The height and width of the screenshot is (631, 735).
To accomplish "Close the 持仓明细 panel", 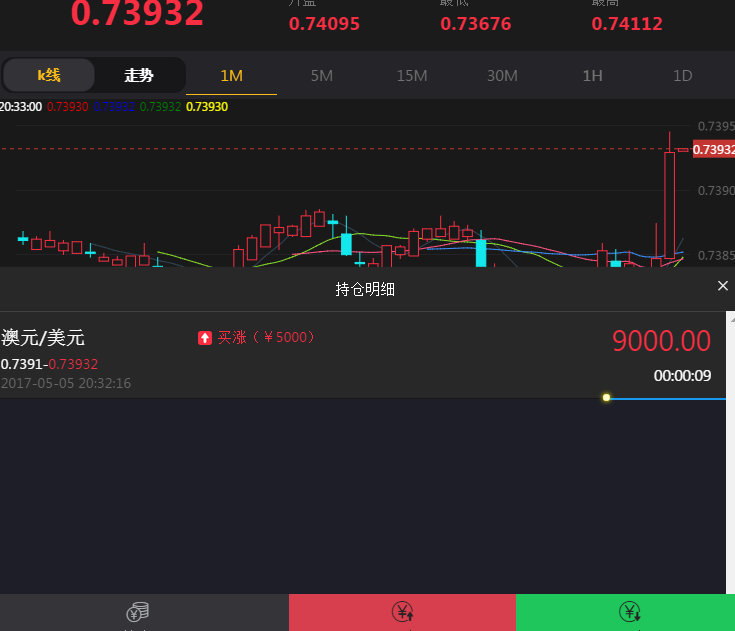I will tap(723, 285).
